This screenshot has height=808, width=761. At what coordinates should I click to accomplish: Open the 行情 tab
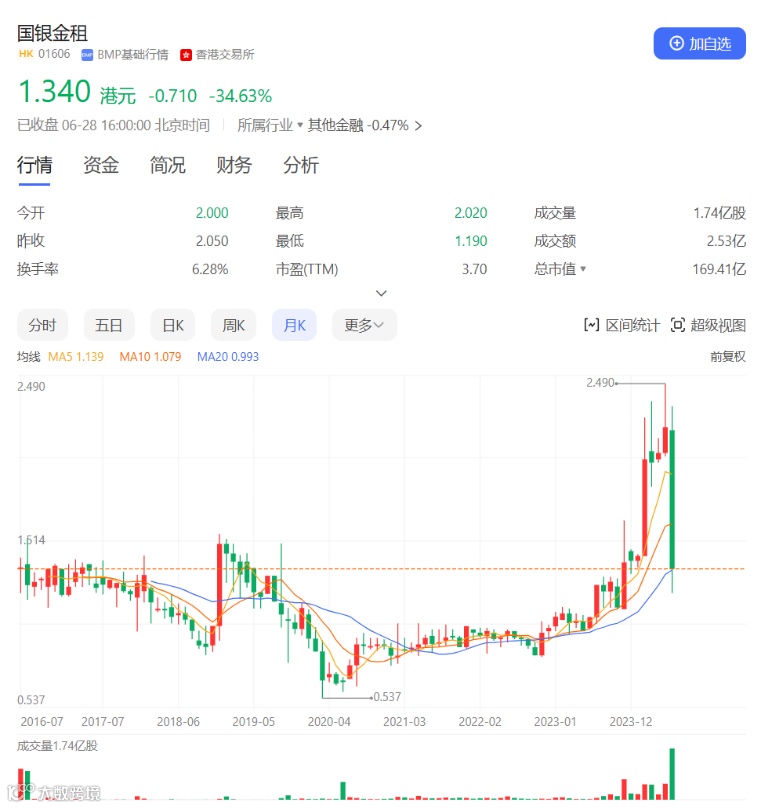[34, 165]
